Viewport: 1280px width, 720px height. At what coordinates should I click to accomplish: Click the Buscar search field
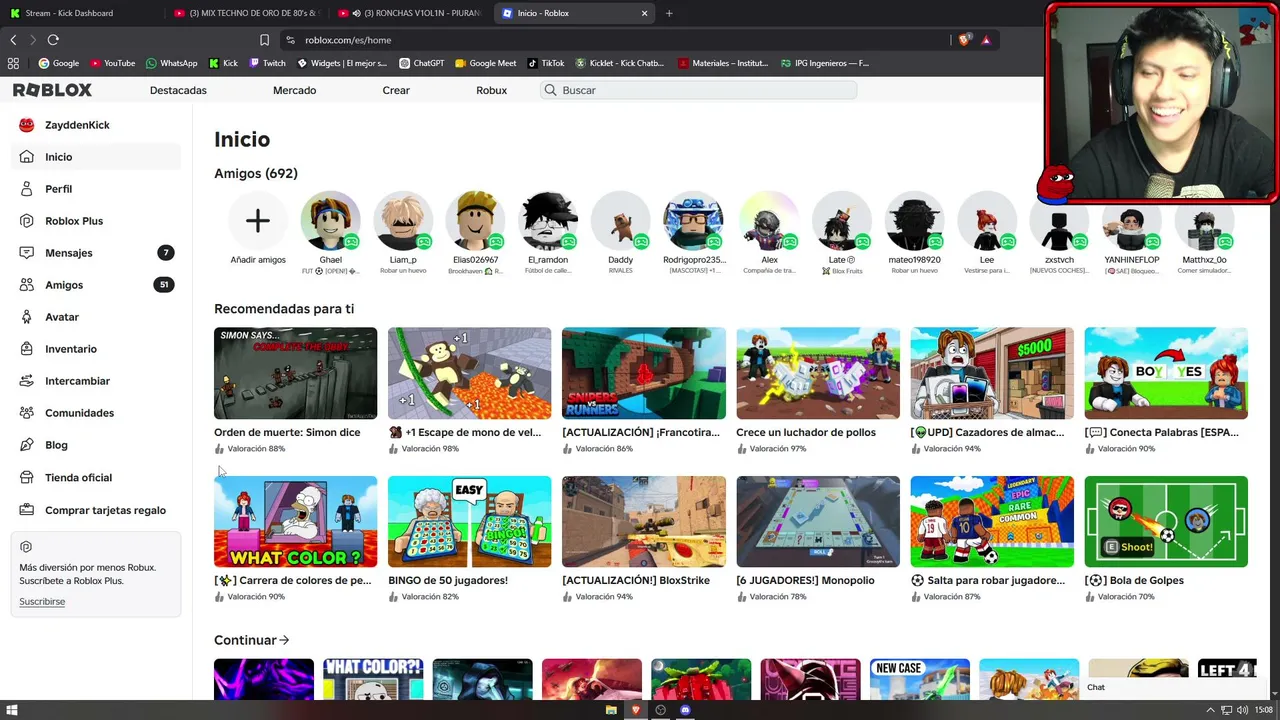(x=699, y=90)
